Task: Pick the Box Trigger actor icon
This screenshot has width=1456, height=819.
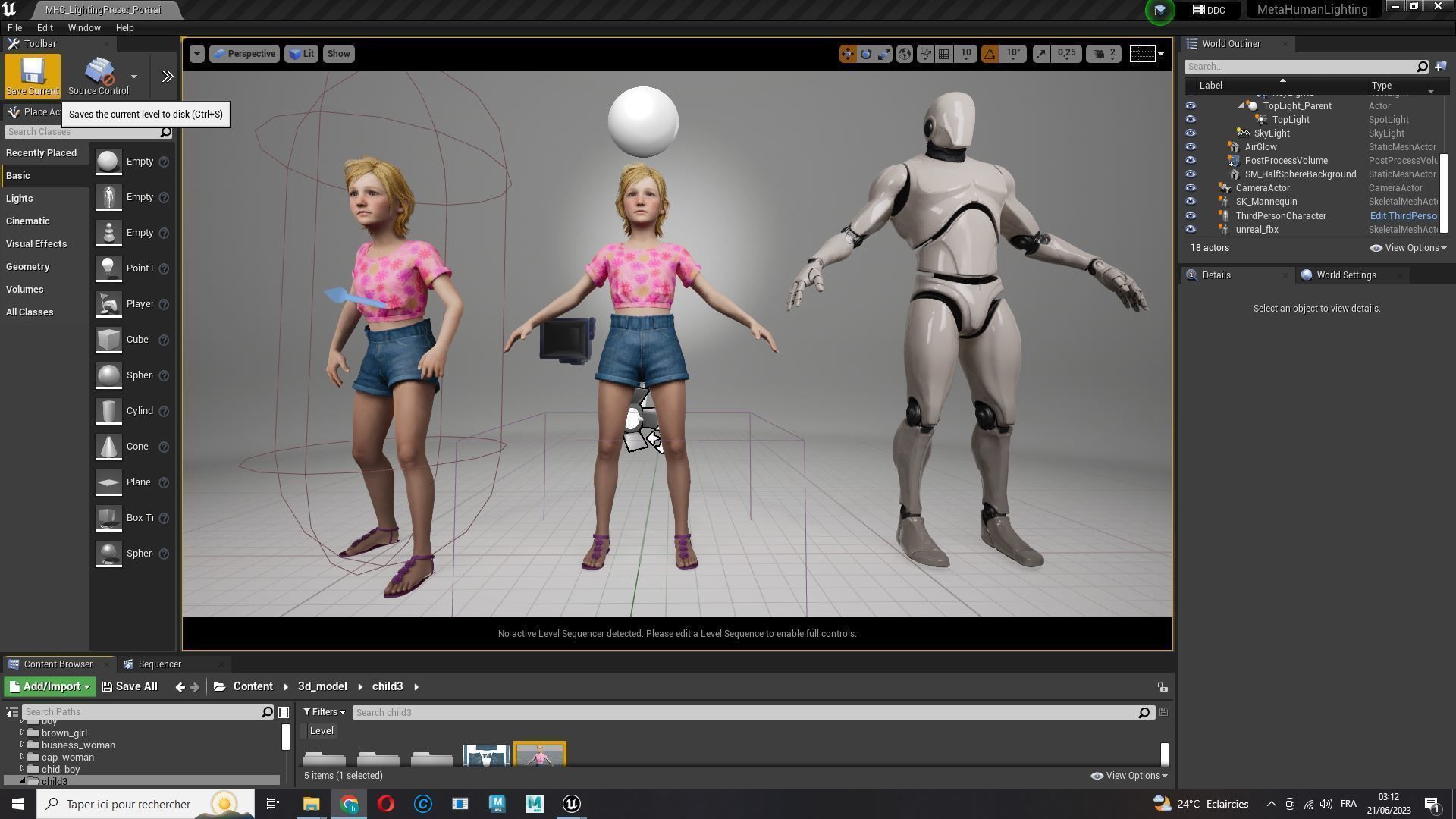Action: pos(108,518)
